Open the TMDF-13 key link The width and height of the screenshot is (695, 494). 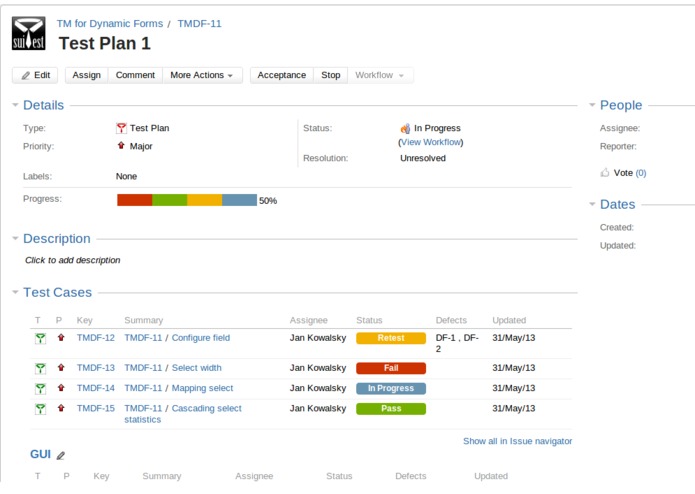tap(95, 368)
